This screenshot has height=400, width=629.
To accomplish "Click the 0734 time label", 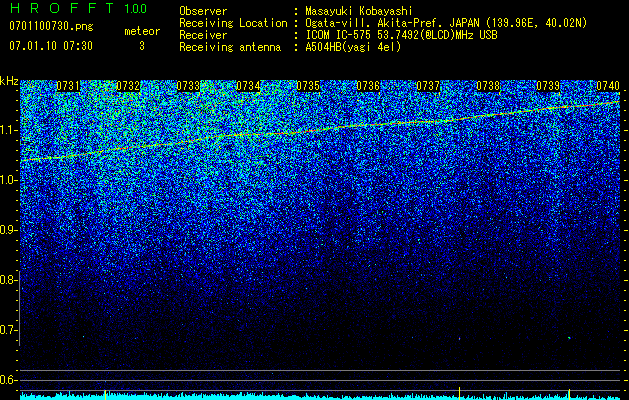I will pyautogui.click(x=248, y=86).
